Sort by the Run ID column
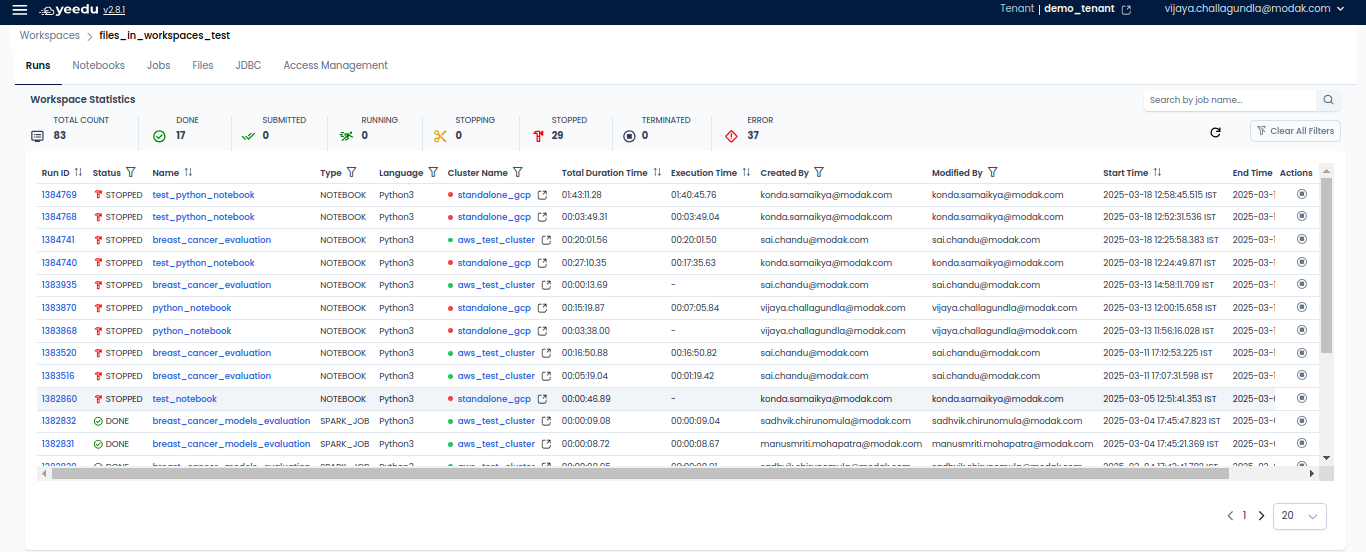Screen dimensions: 1366x552 78,173
